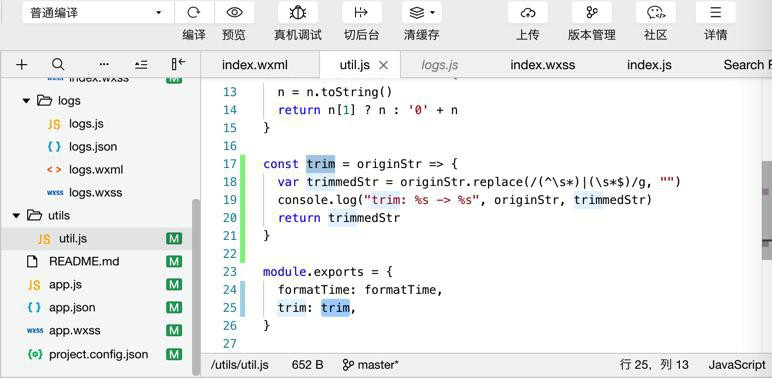Screen dimensions: 772x378
Task: Switch to index.js tab
Action: 649,64
